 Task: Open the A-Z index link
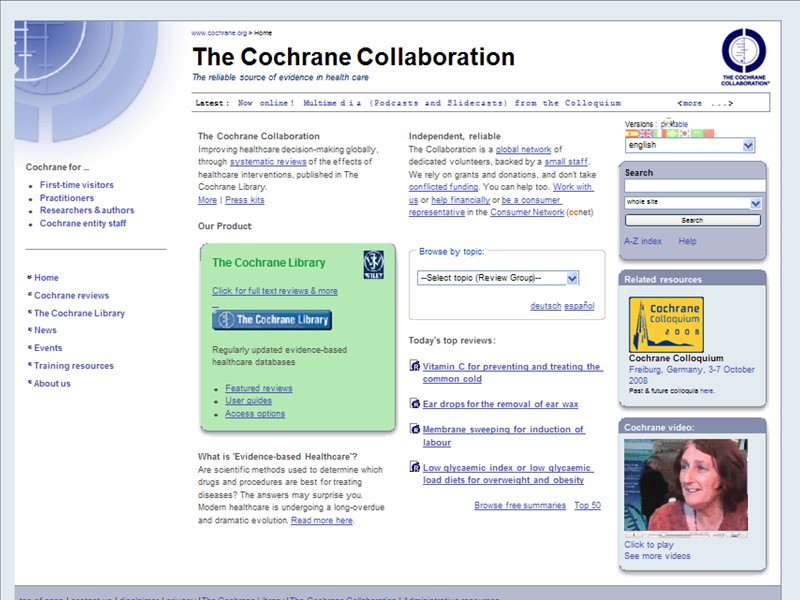[x=643, y=241]
